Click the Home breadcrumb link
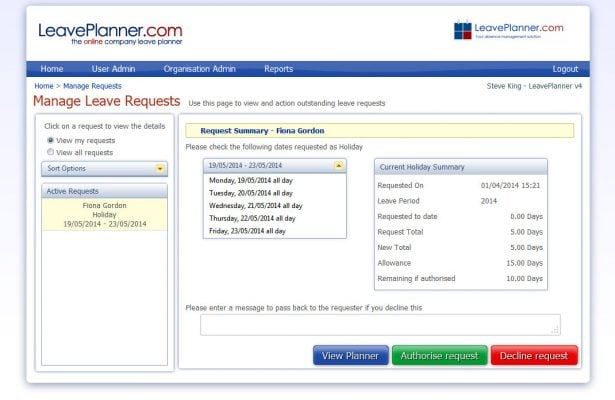Screen dimensions: 615x400 44,86
